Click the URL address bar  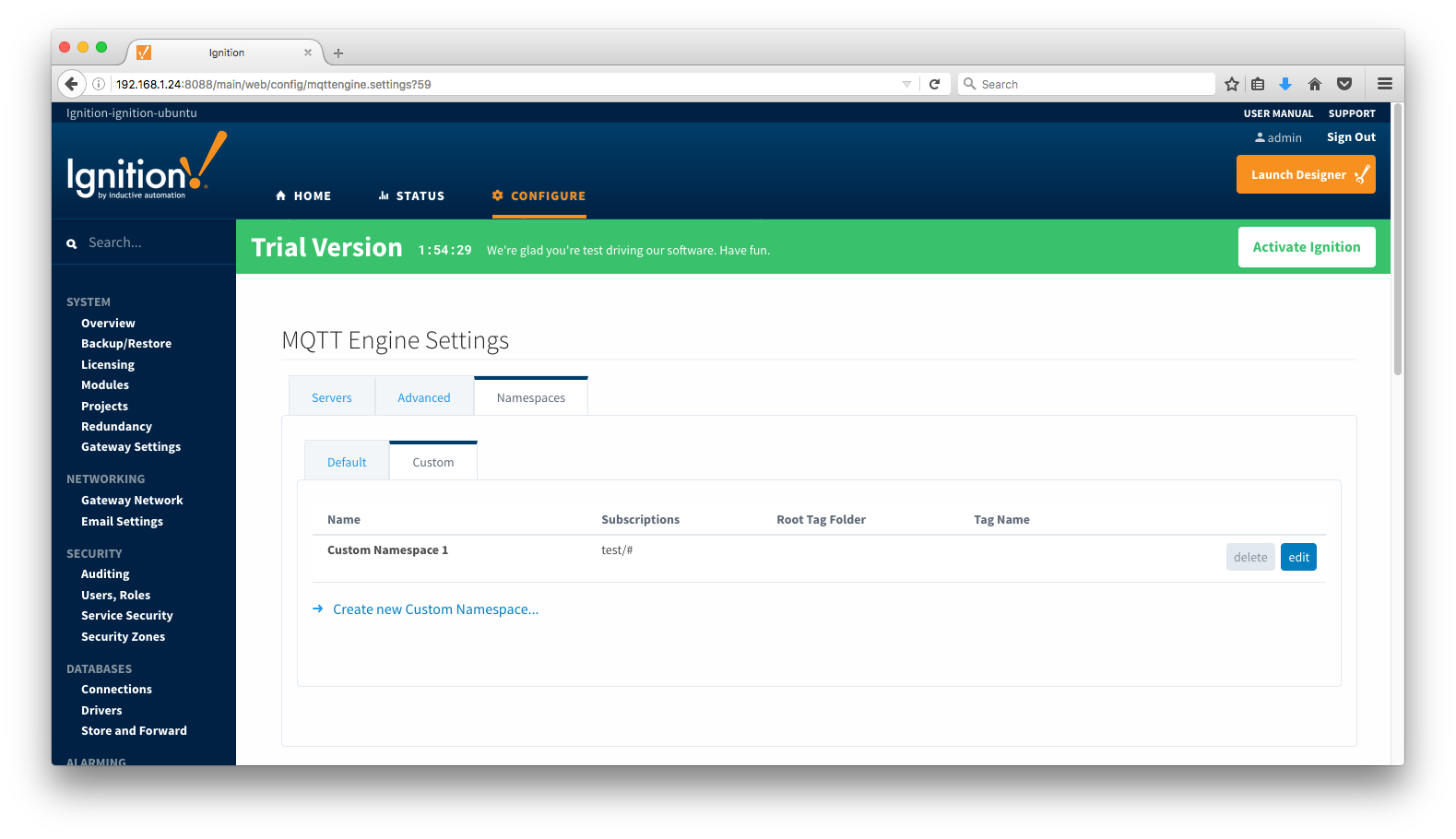pyautogui.click(x=507, y=84)
